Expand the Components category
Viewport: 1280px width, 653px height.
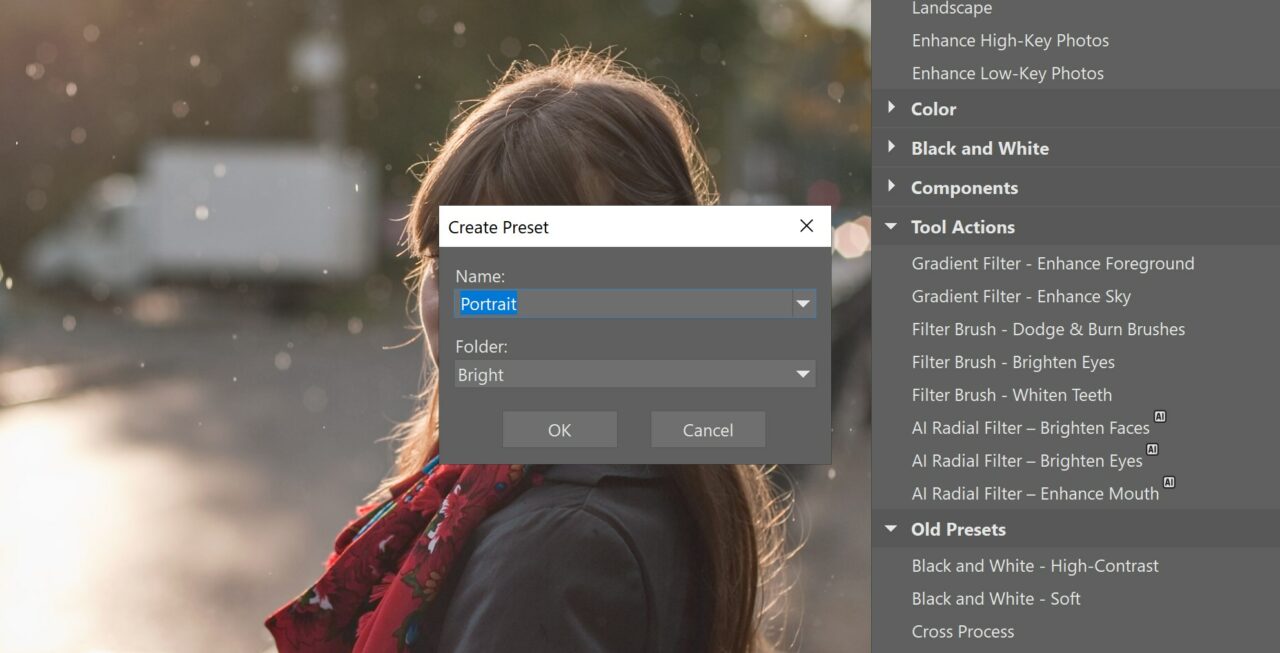pyautogui.click(x=893, y=186)
